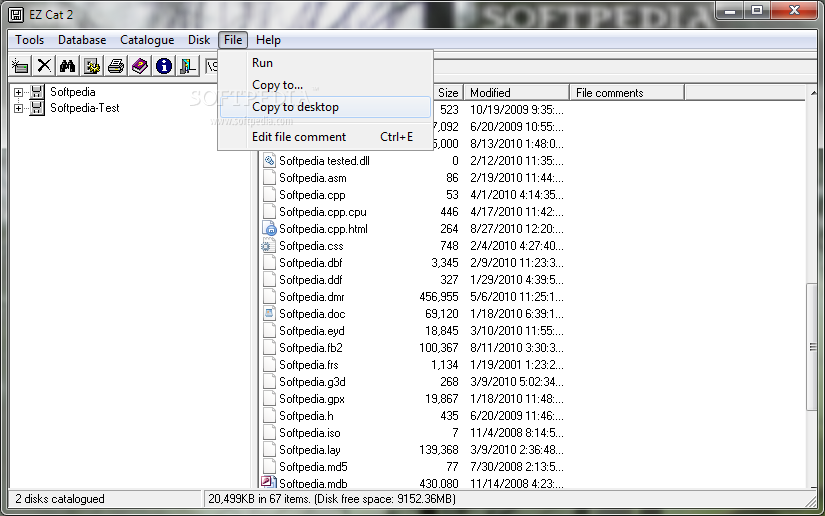This screenshot has width=825, height=516.
Task: Click the Softpedia.css gear file icon
Action: 268,246
